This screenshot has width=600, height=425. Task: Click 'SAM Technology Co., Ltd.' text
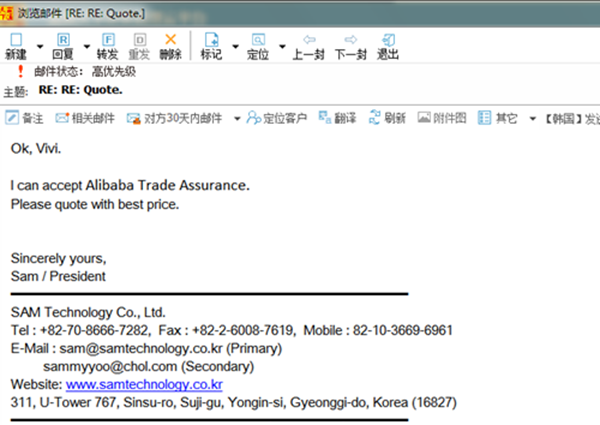88,312
